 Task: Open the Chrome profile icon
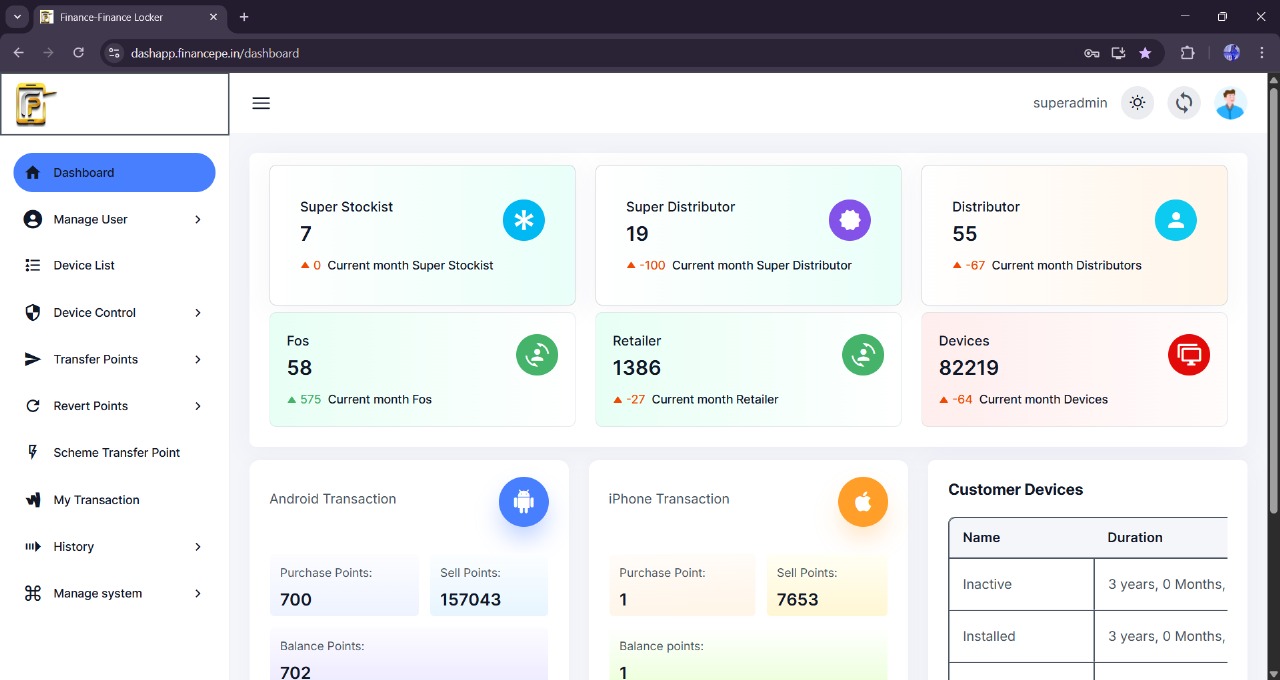(x=1232, y=53)
